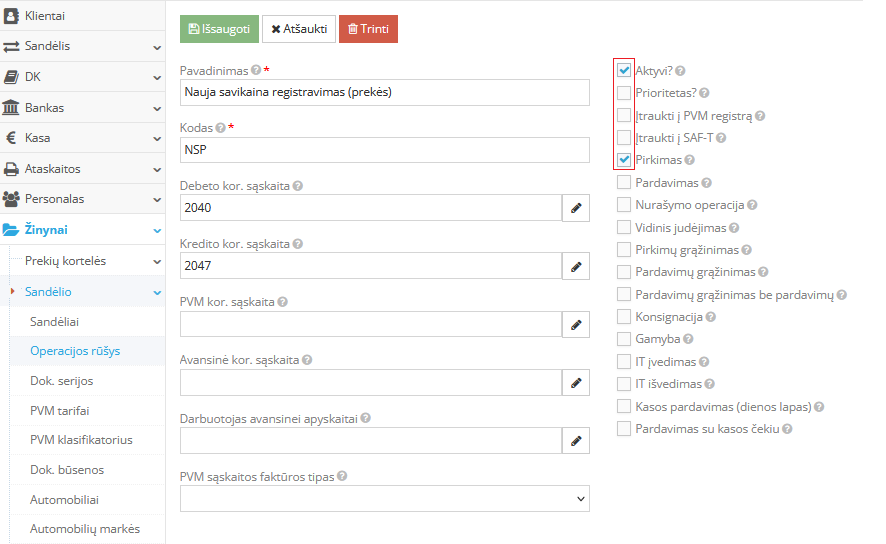Select Dok. serijos menu item
This screenshot has width=886, height=544.
(x=62, y=381)
